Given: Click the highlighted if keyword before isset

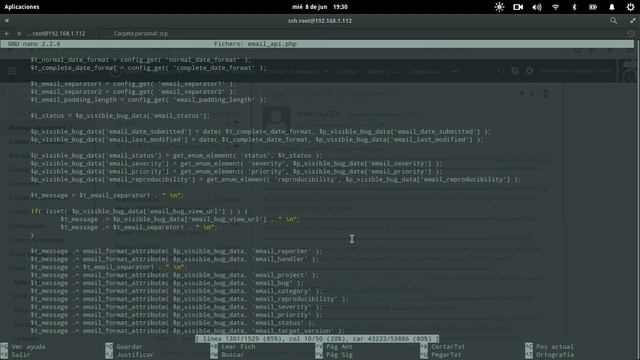Looking at the screenshot, I should click(x=34, y=211).
